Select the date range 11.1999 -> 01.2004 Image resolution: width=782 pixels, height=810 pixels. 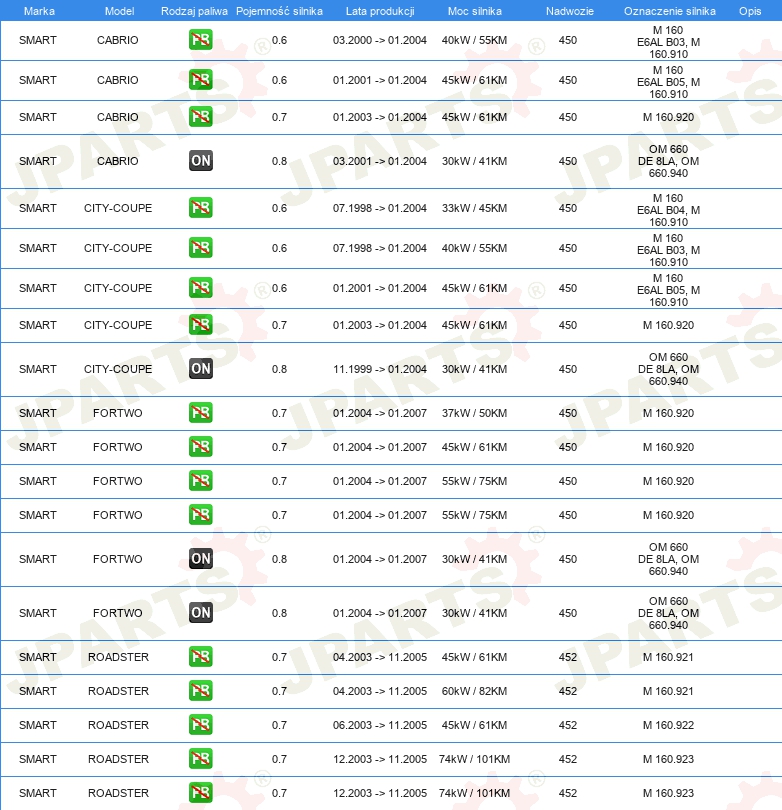click(380, 369)
